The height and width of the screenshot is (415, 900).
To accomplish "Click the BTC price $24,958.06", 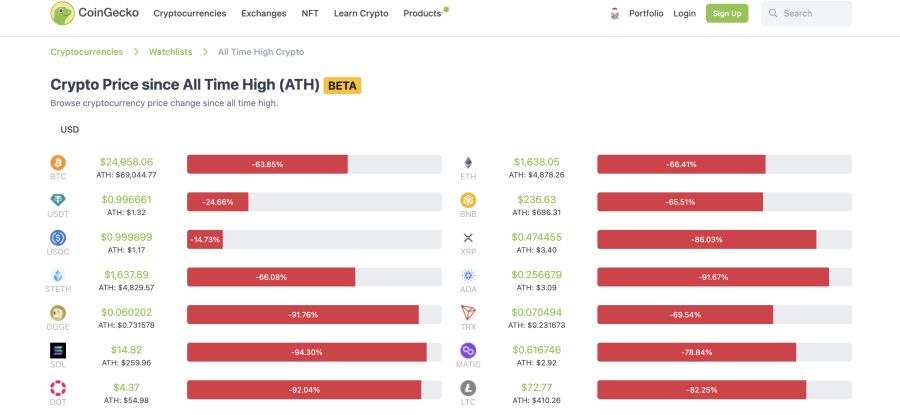I will click(127, 162).
